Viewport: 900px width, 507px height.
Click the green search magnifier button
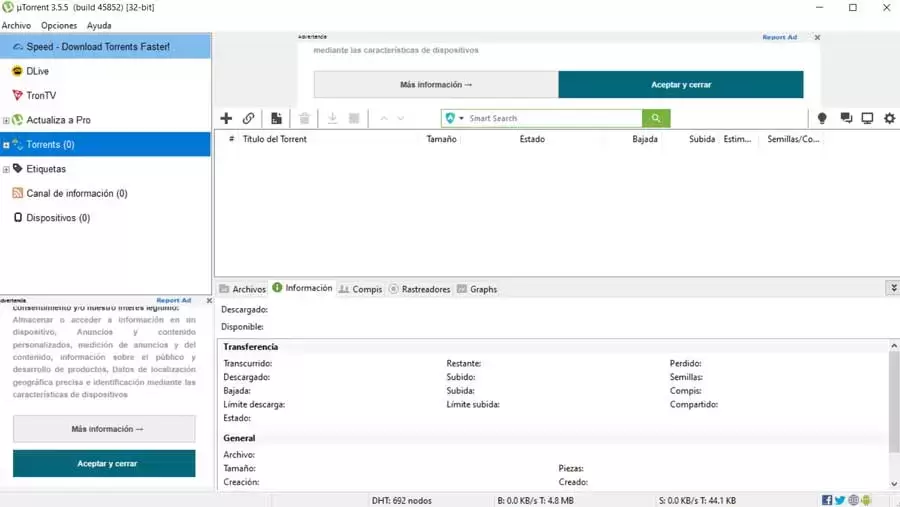tap(656, 118)
